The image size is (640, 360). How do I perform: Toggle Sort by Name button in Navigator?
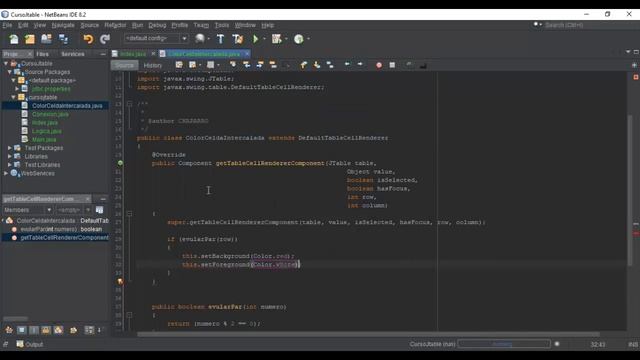tap(89, 330)
